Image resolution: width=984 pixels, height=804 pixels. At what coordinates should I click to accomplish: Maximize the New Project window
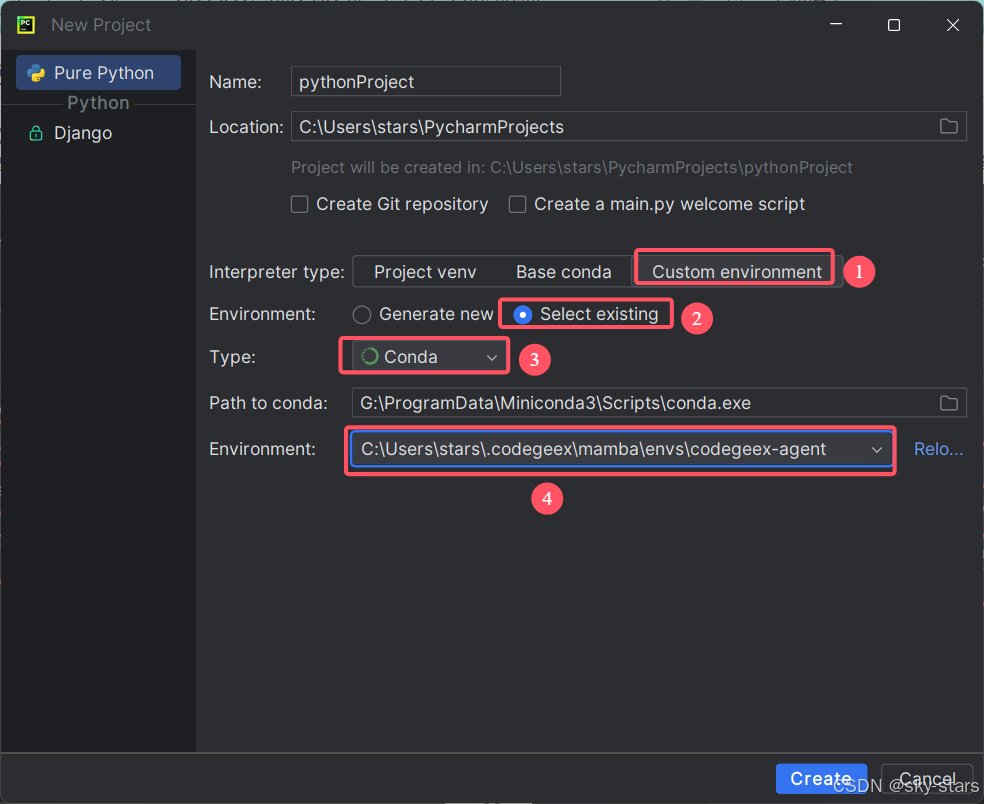click(894, 25)
